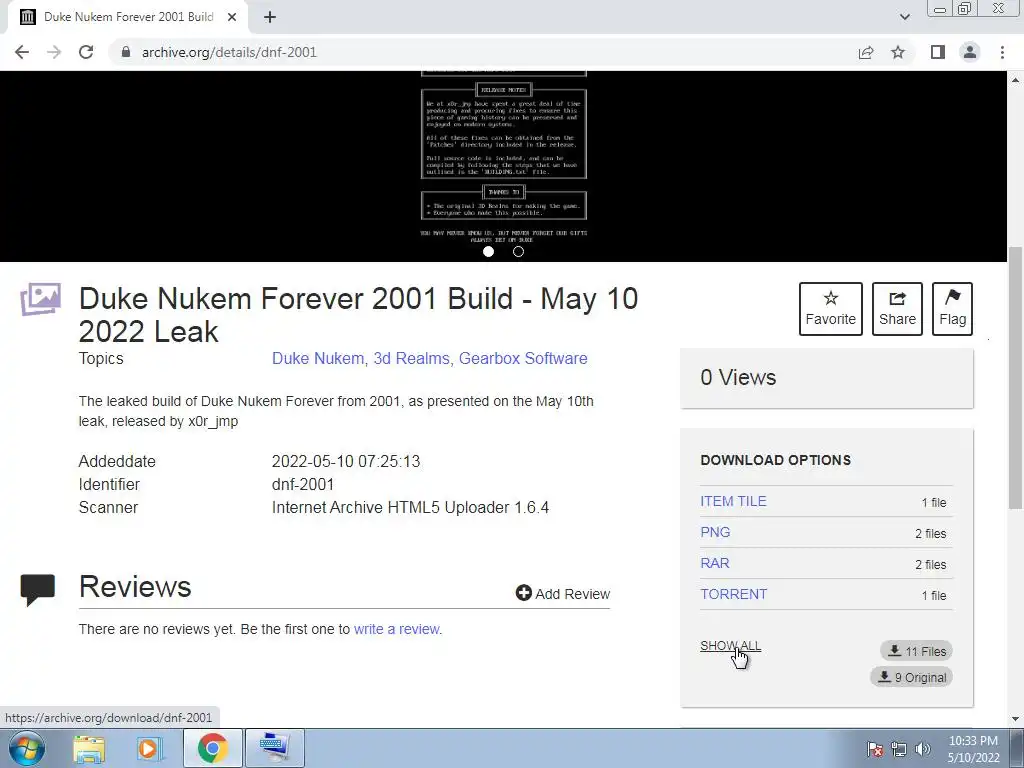The width and height of the screenshot is (1024, 768).
Task: Select the second carousel dot
Action: point(519,251)
